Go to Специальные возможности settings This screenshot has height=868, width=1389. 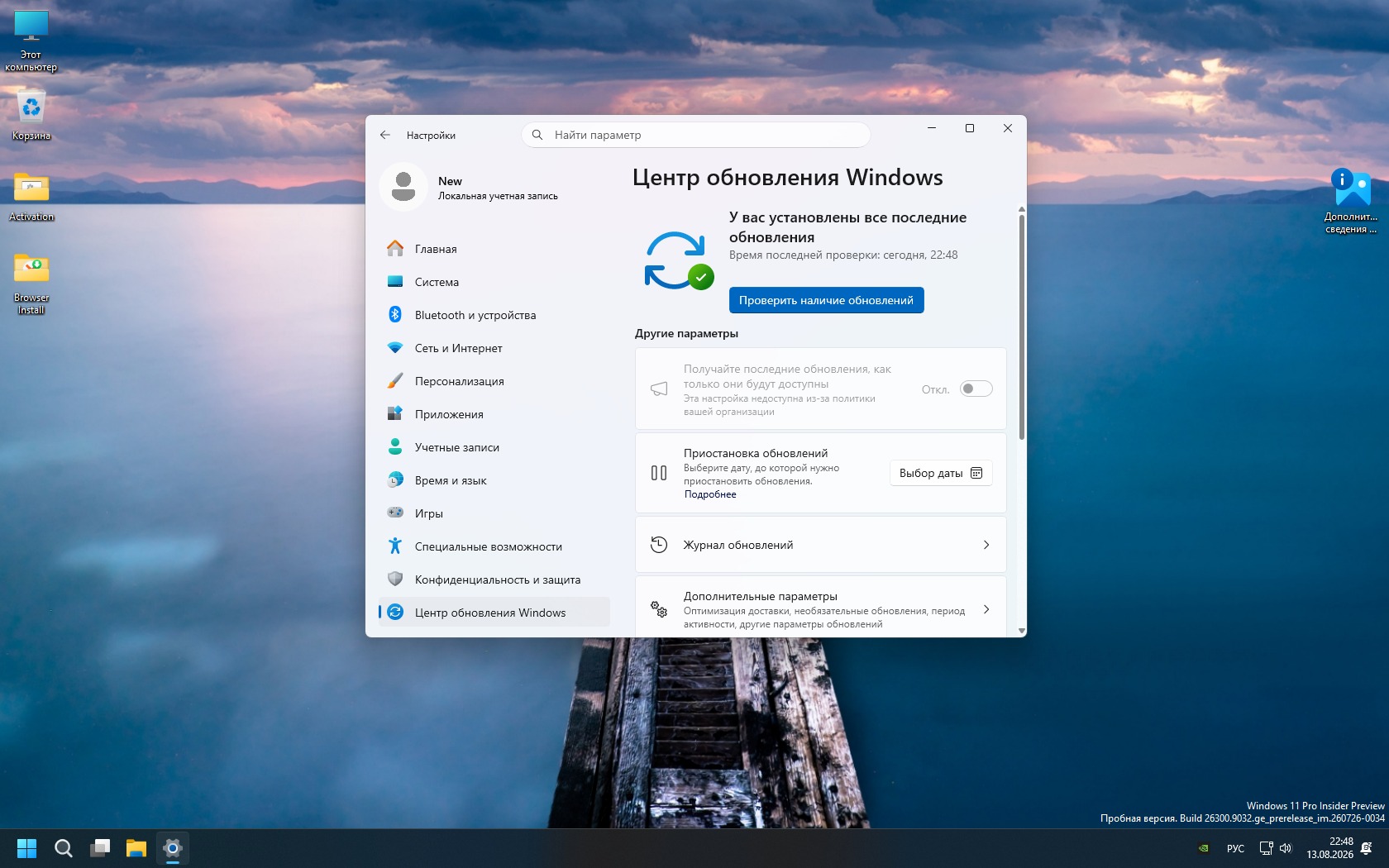tap(494, 546)
